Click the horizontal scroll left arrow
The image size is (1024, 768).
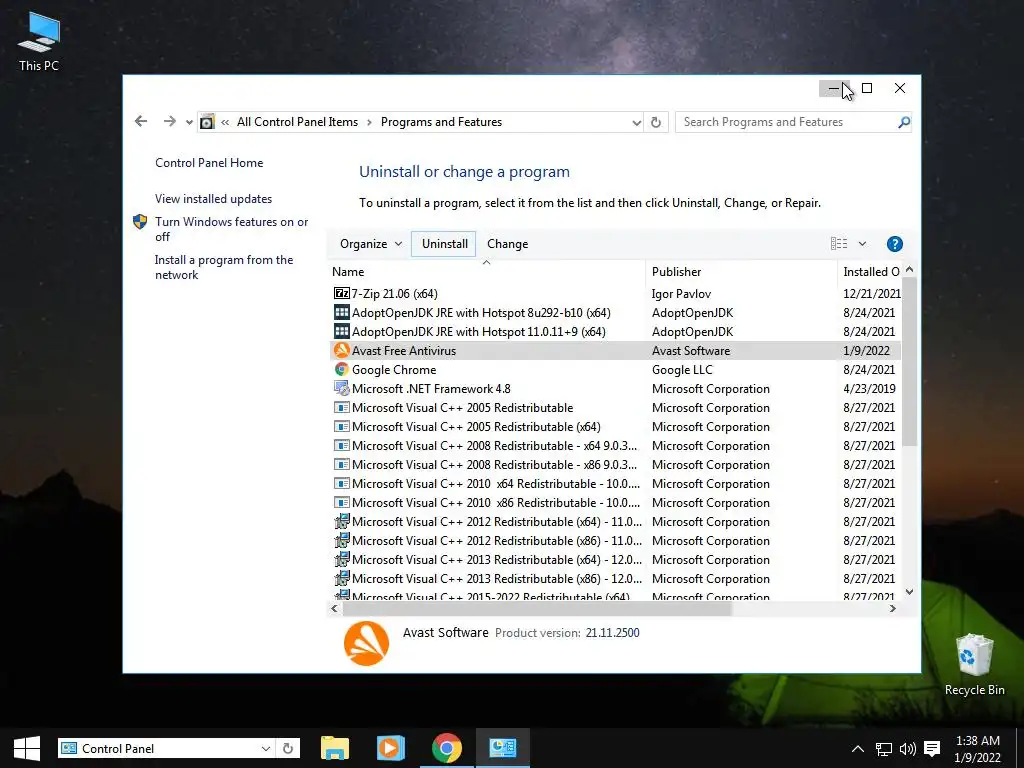(334, 609)
